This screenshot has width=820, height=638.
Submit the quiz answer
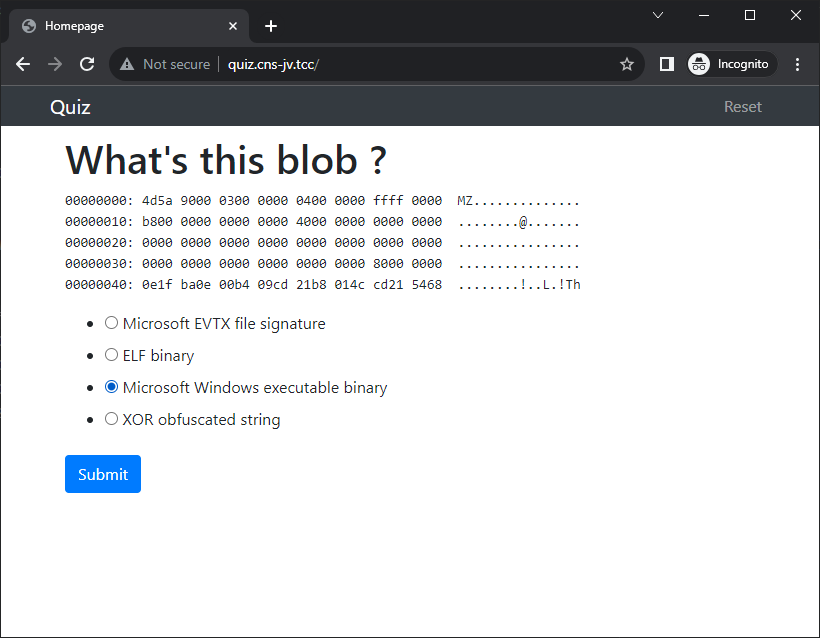pyautogui.click(x=103, y=474)
